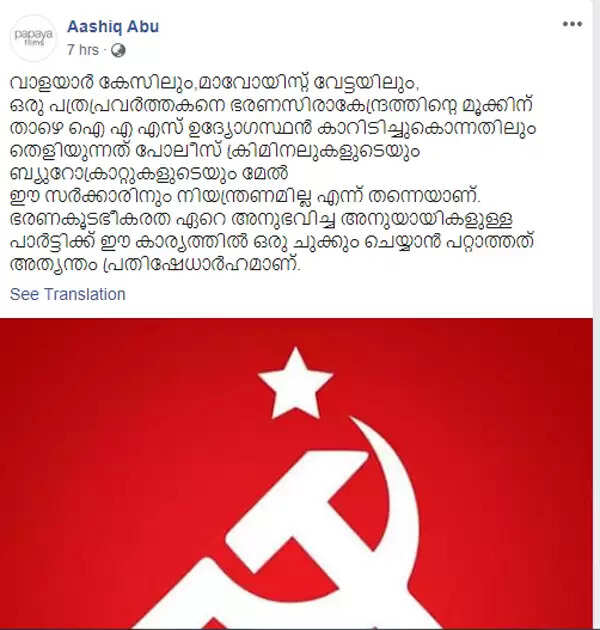Click the See Translation link
This screenshot has width=600, height=630.
pyautogui.click(x=68, y=294)
